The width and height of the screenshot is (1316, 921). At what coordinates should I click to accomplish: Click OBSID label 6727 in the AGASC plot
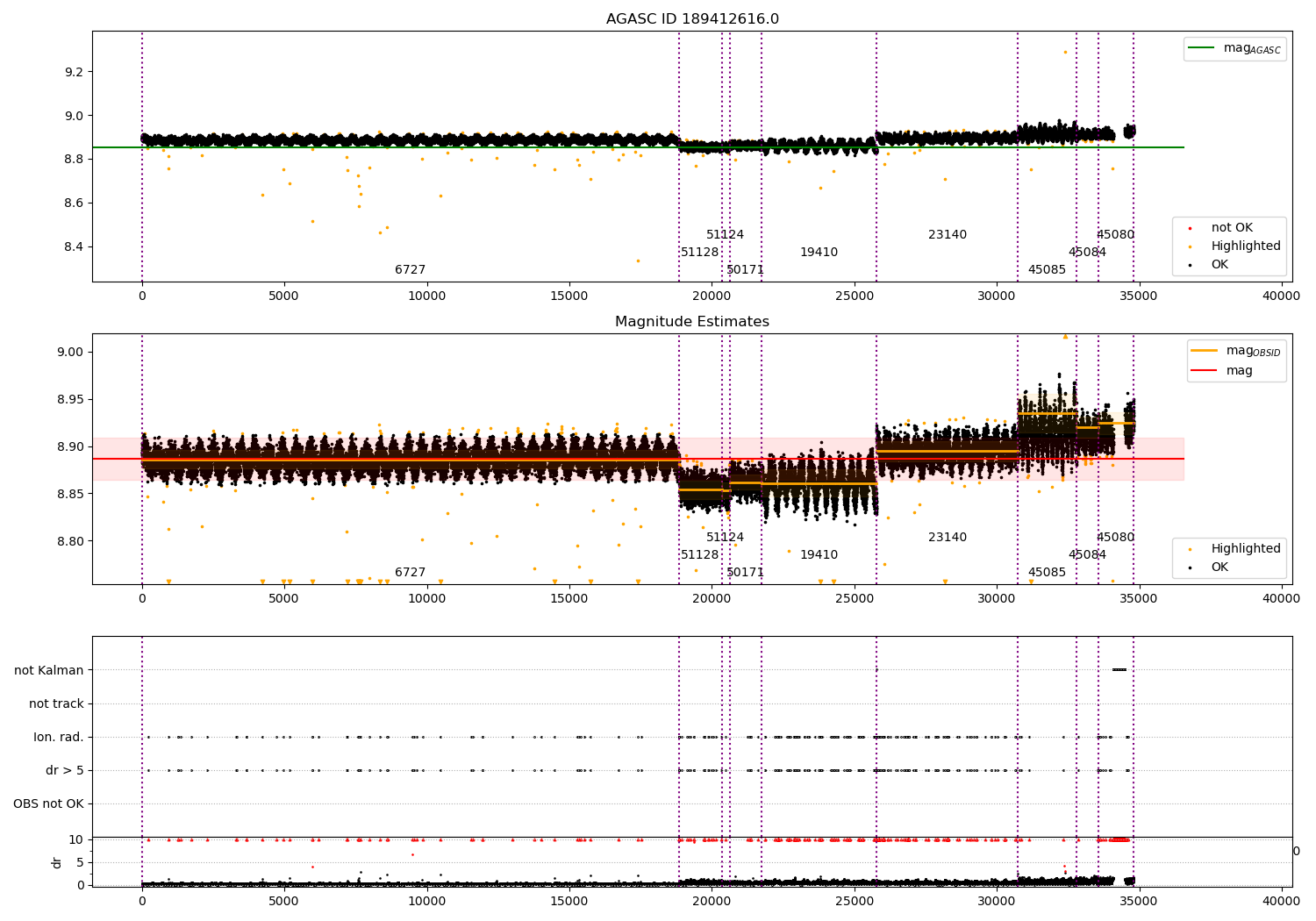tap(410, 270)
